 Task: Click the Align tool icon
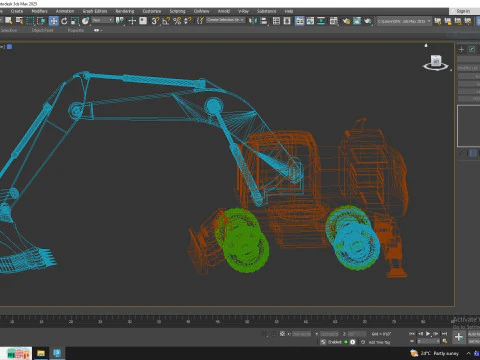(x=264, y=21)
